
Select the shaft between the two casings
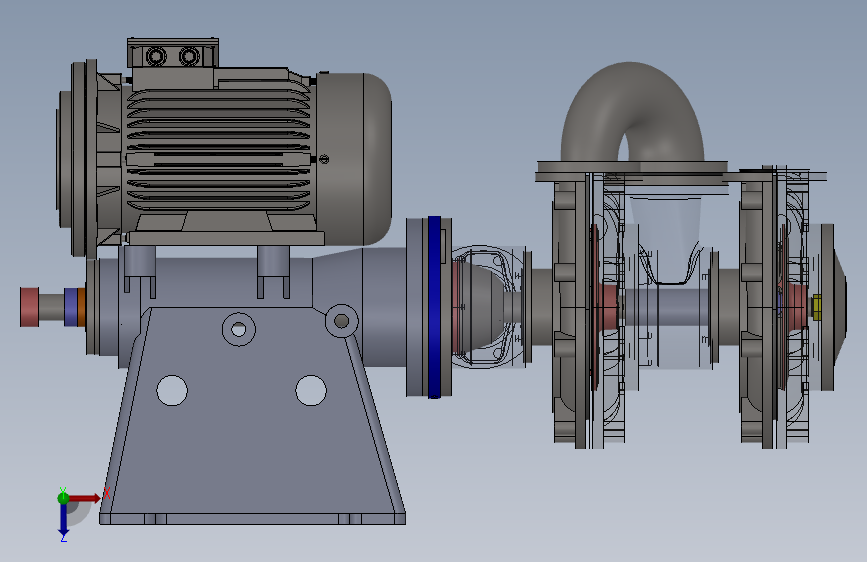click(665, 306)
